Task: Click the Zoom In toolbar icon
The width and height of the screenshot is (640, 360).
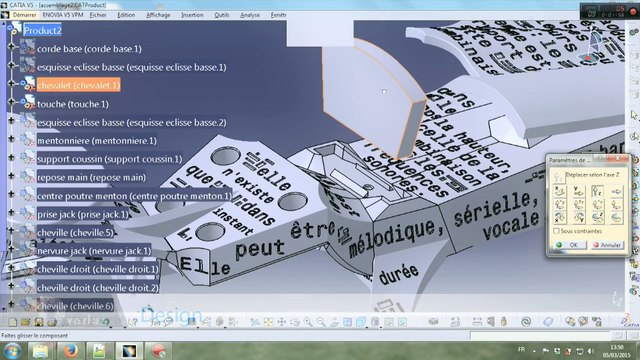Action: 308,322
